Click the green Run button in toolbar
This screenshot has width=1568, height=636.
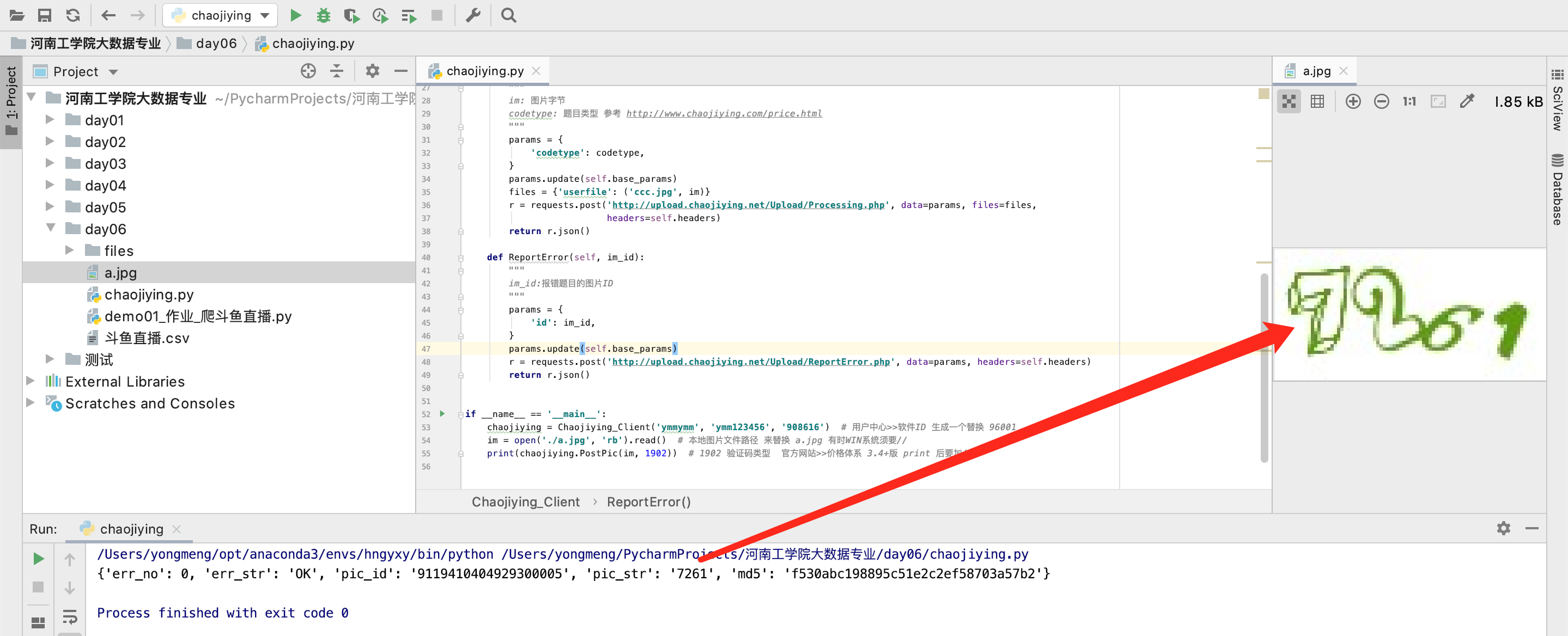[x=296, y=15]
